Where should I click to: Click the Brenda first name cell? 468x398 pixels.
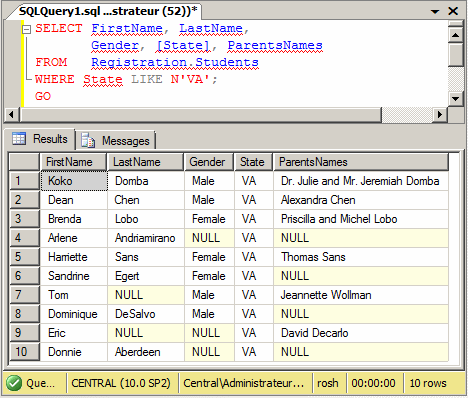coord(74,219)
